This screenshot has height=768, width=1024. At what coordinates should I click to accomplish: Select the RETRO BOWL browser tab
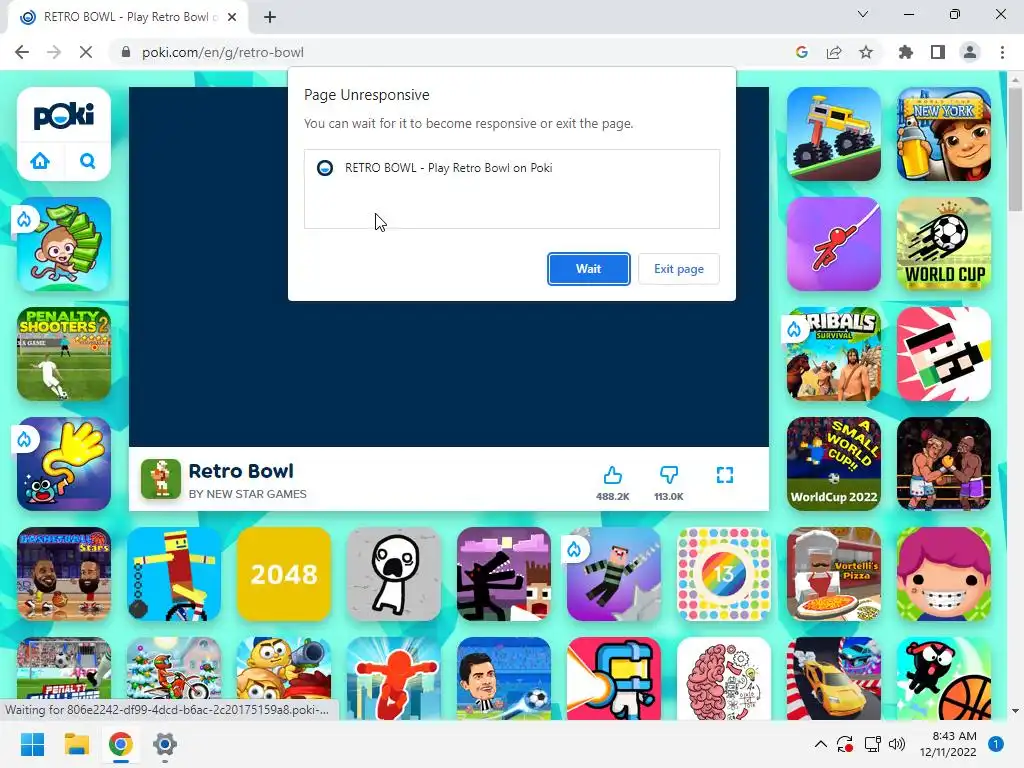coord(127,18)
